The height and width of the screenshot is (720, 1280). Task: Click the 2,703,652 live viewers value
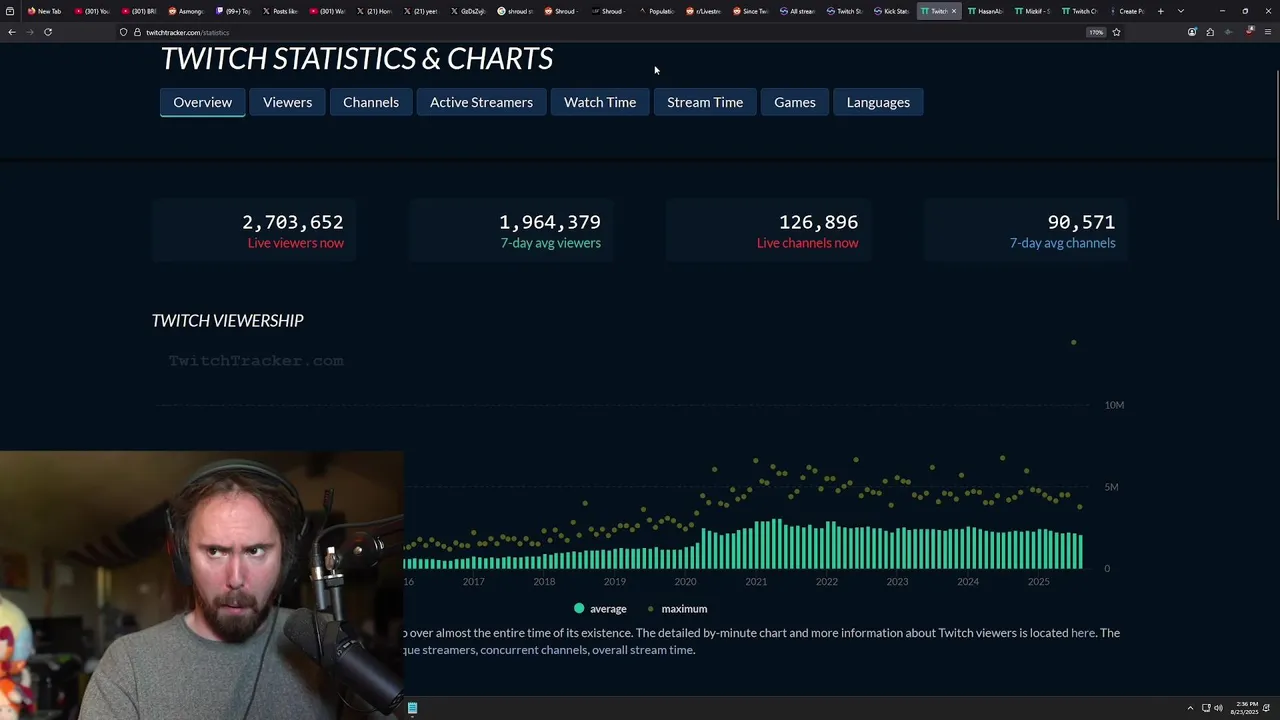tap(293, 222)
